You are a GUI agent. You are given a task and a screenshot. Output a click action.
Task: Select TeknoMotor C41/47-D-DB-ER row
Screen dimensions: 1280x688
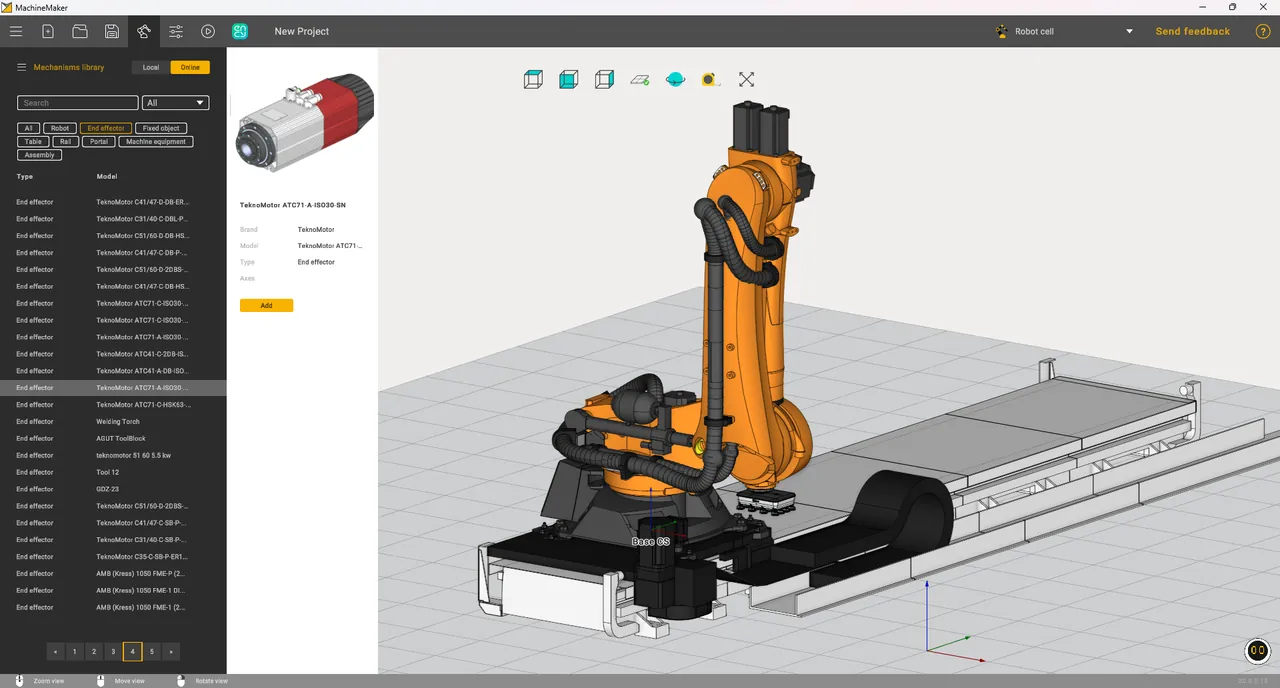(113, 201)
